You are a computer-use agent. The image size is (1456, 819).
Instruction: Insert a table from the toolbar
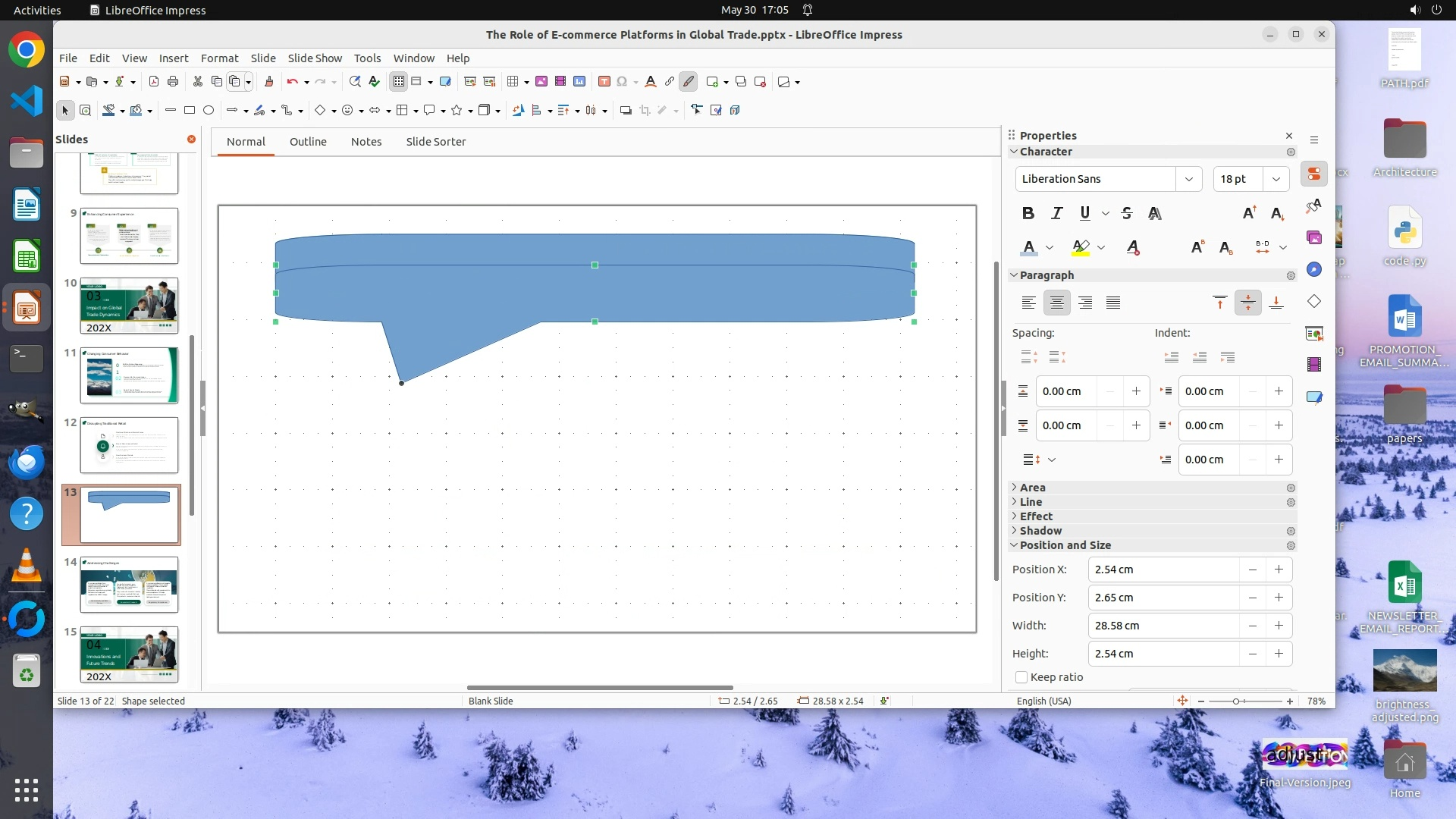[513, 82]
